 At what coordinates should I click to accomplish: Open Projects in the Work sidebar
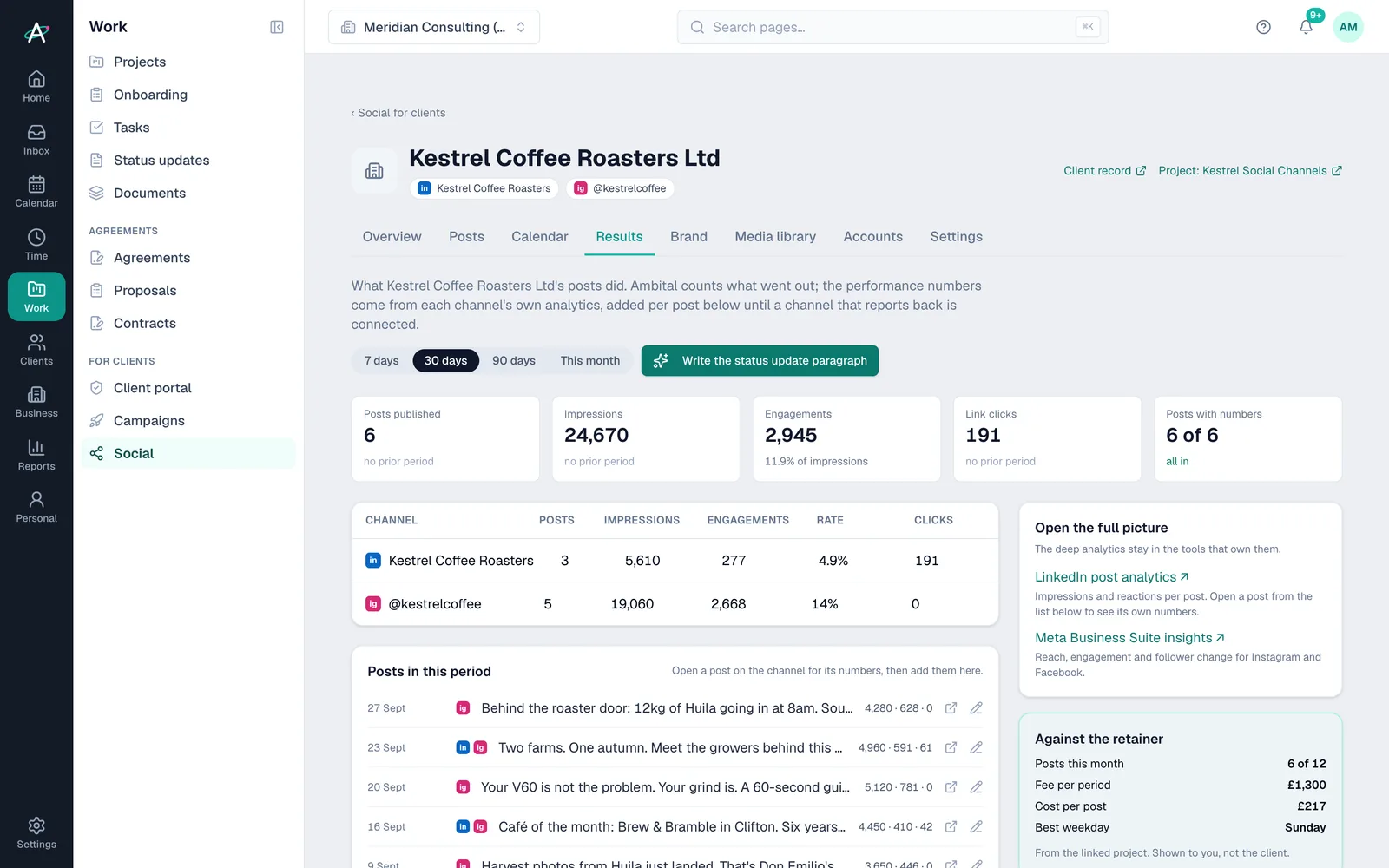tap(188, 62)
